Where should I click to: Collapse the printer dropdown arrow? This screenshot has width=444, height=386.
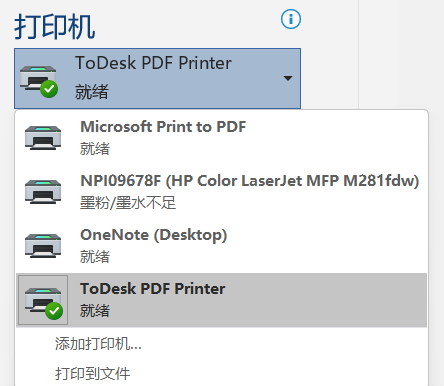[288, 78]
